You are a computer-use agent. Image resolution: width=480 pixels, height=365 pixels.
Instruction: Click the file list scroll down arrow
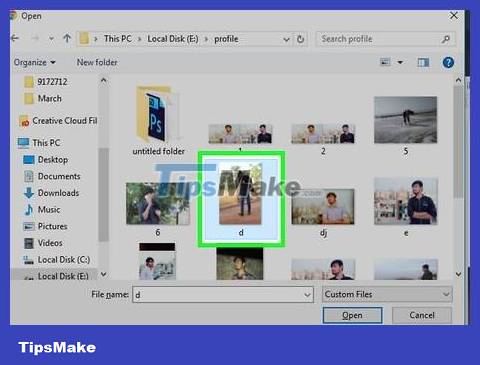pyautogui.click(x=458, y=274)
